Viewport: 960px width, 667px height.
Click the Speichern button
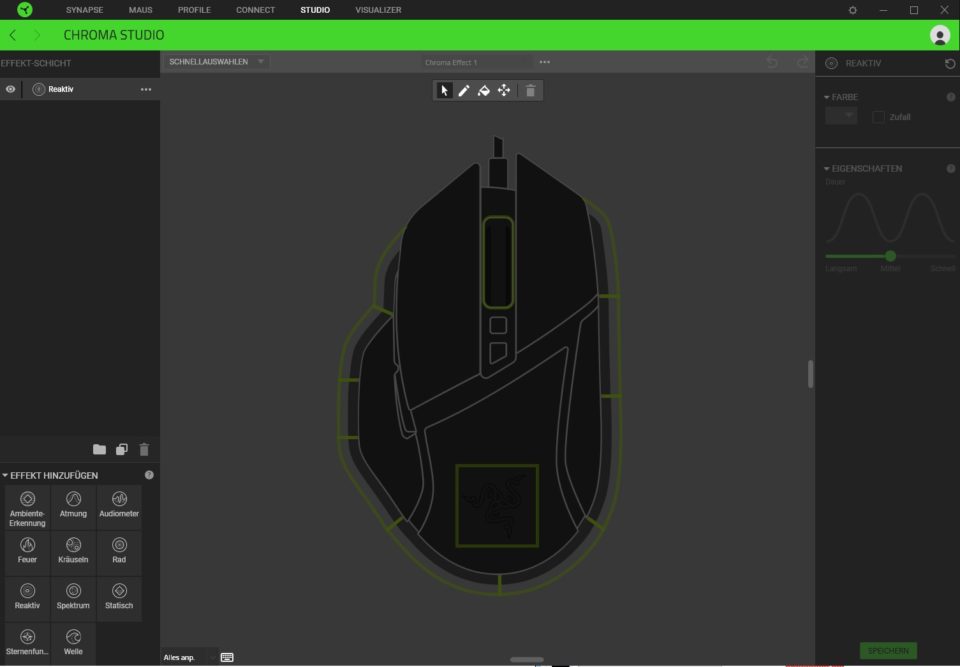(887, 651)
